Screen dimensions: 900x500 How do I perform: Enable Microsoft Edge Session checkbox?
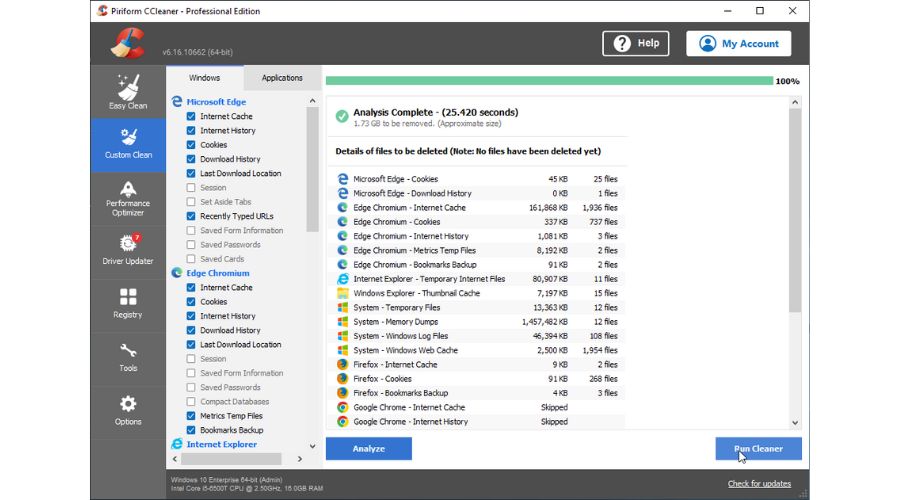pyautogui.click(x=191, y=187)
